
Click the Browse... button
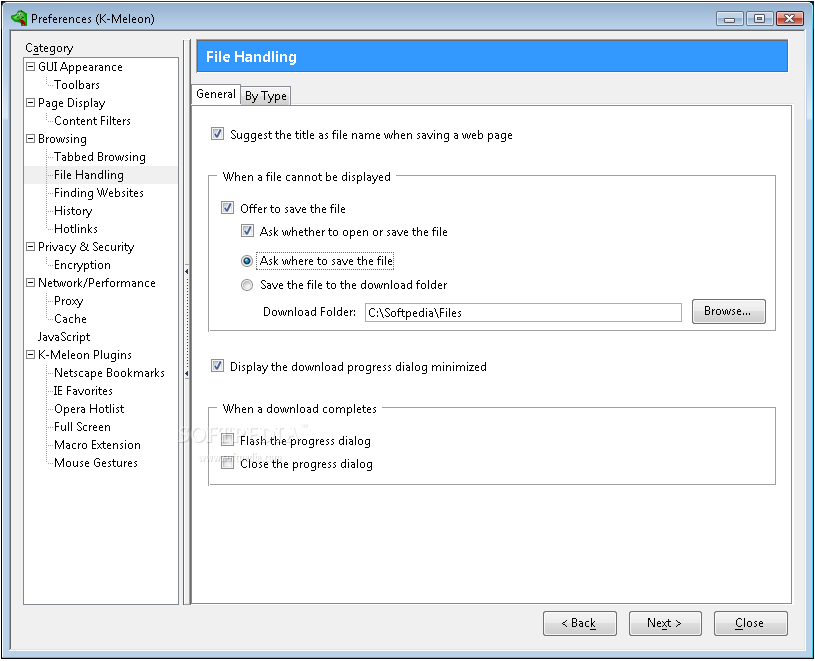pos(728,311)
